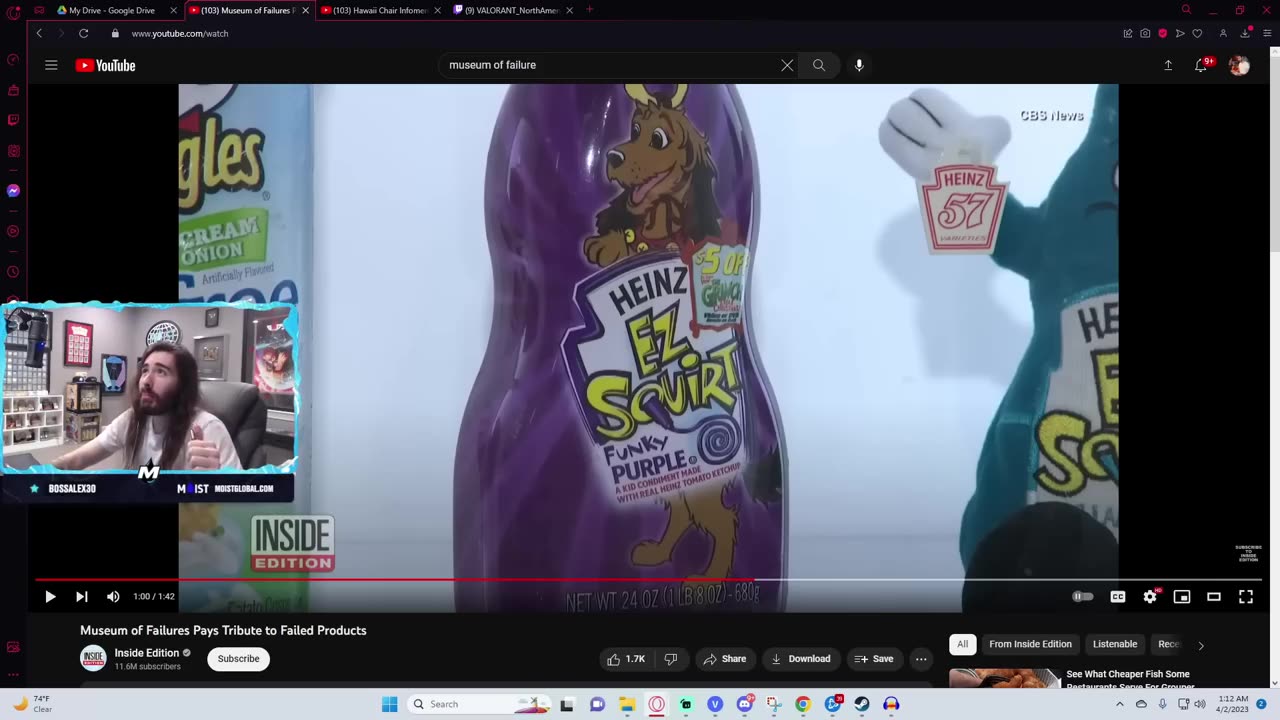Open the Opera easy setup sliders icon
The height and width of the screenshot is (720, 1280).
tap(1267, 33)
